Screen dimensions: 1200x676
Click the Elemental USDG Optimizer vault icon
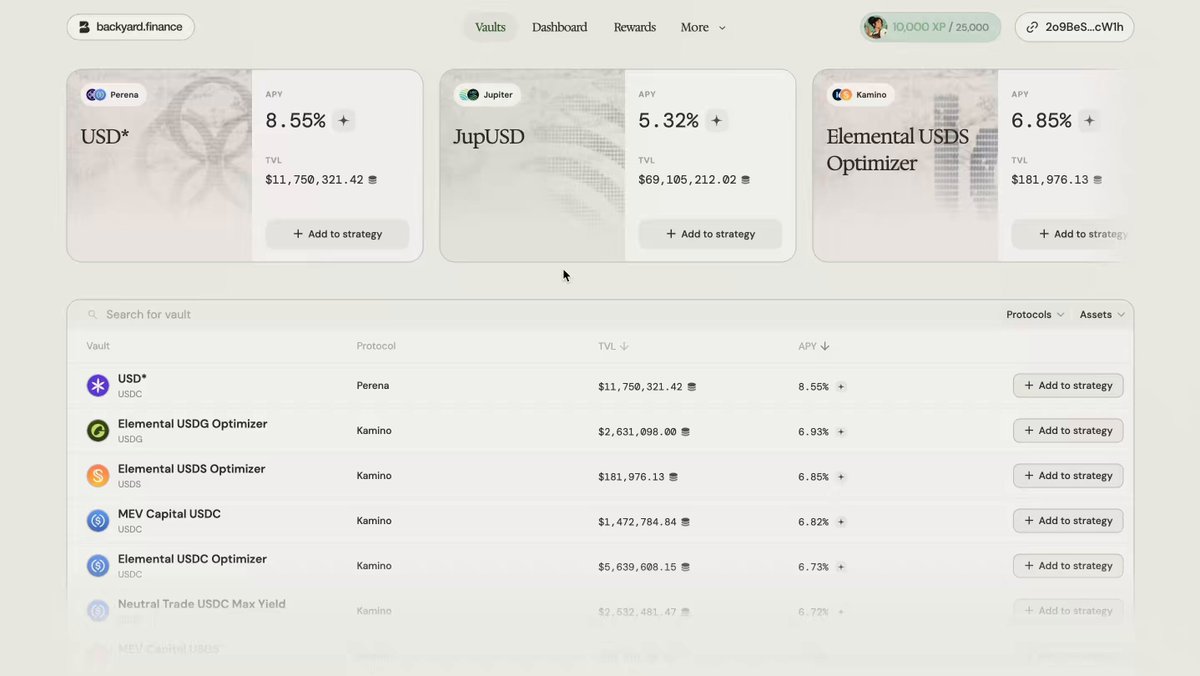click(98, 431)
